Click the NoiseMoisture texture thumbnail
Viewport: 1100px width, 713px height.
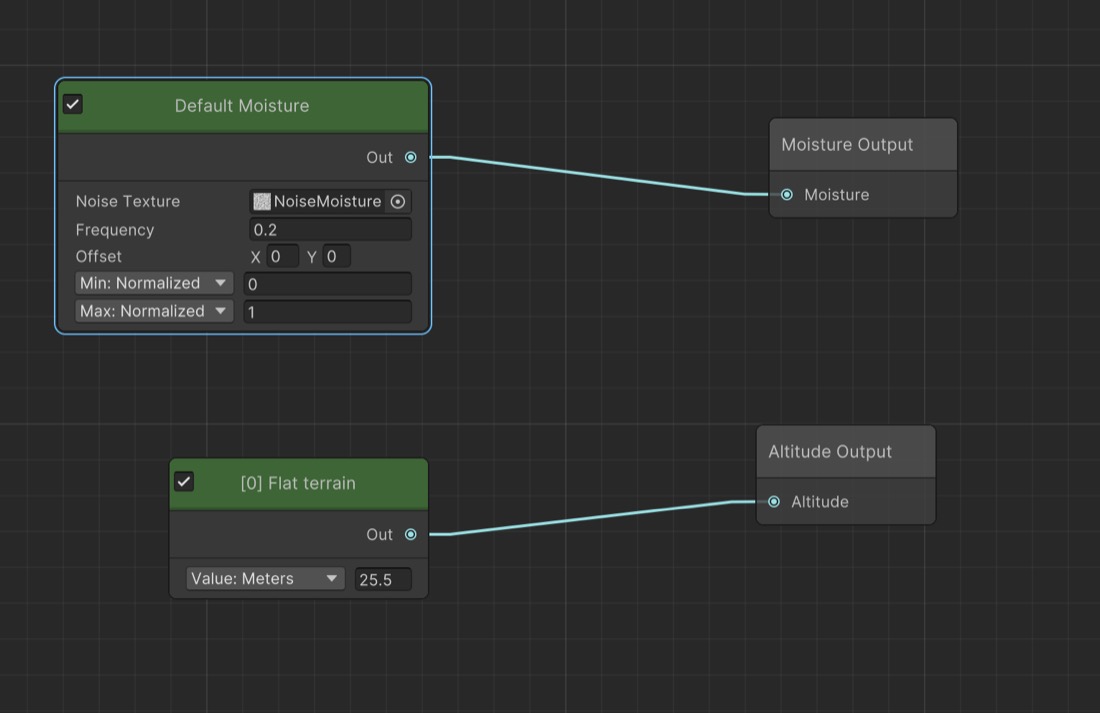click(262, 201)
